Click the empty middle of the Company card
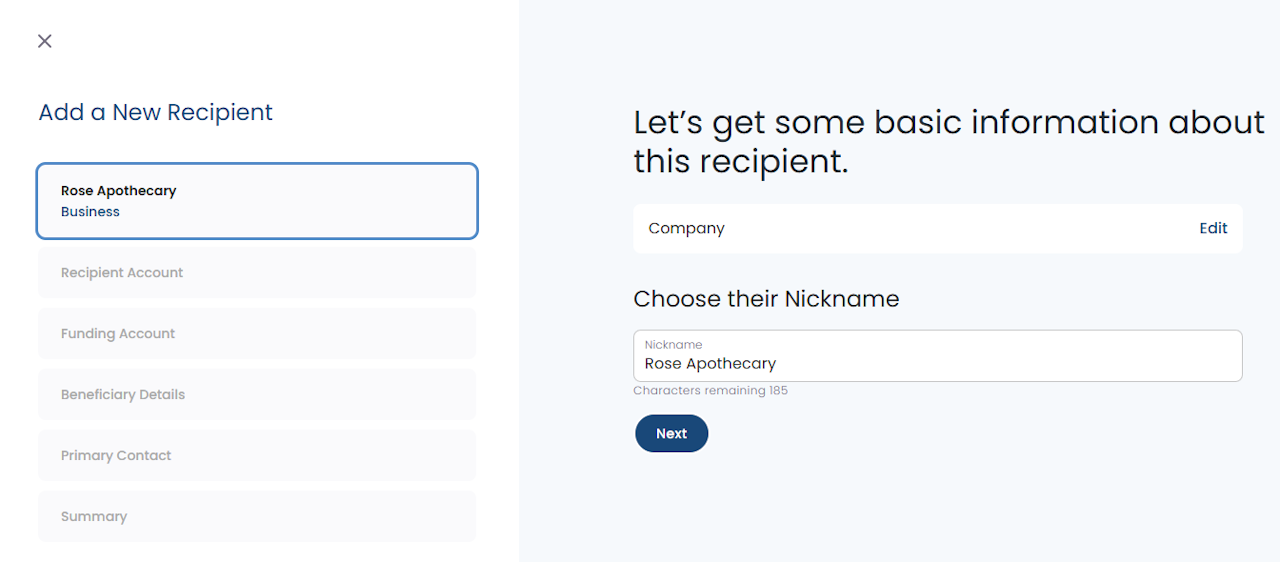 tap(950, 228)
